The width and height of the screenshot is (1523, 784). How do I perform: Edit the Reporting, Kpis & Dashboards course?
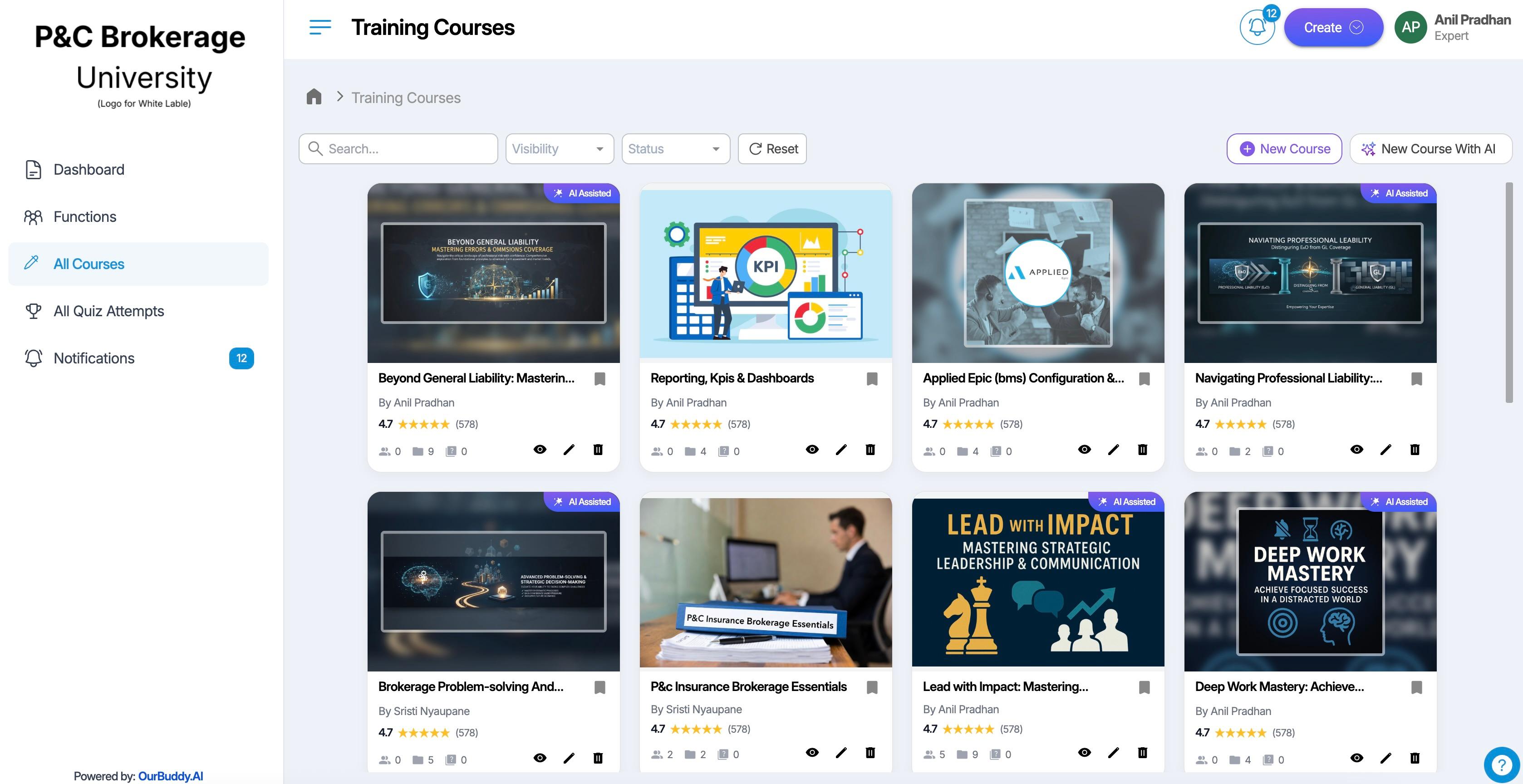click(x=841, y=449)
